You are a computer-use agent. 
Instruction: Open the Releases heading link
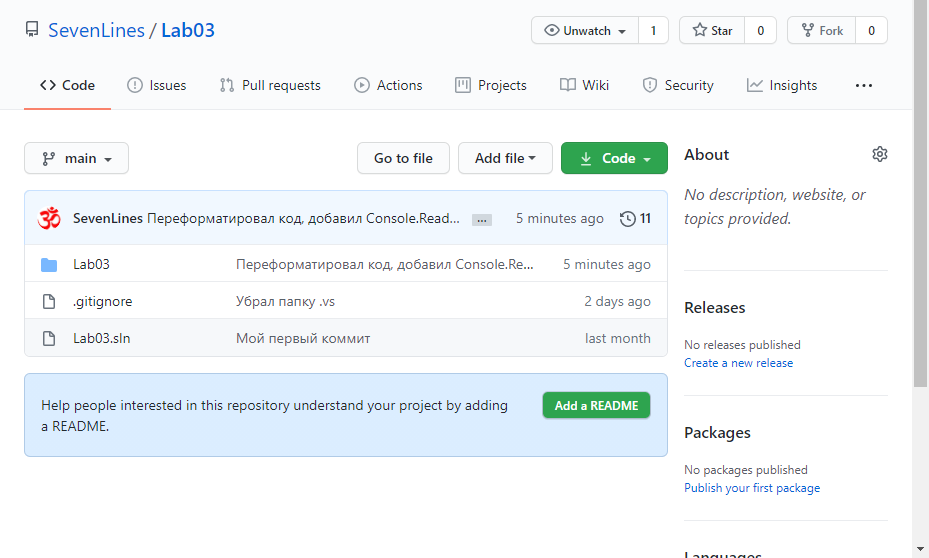715,308
